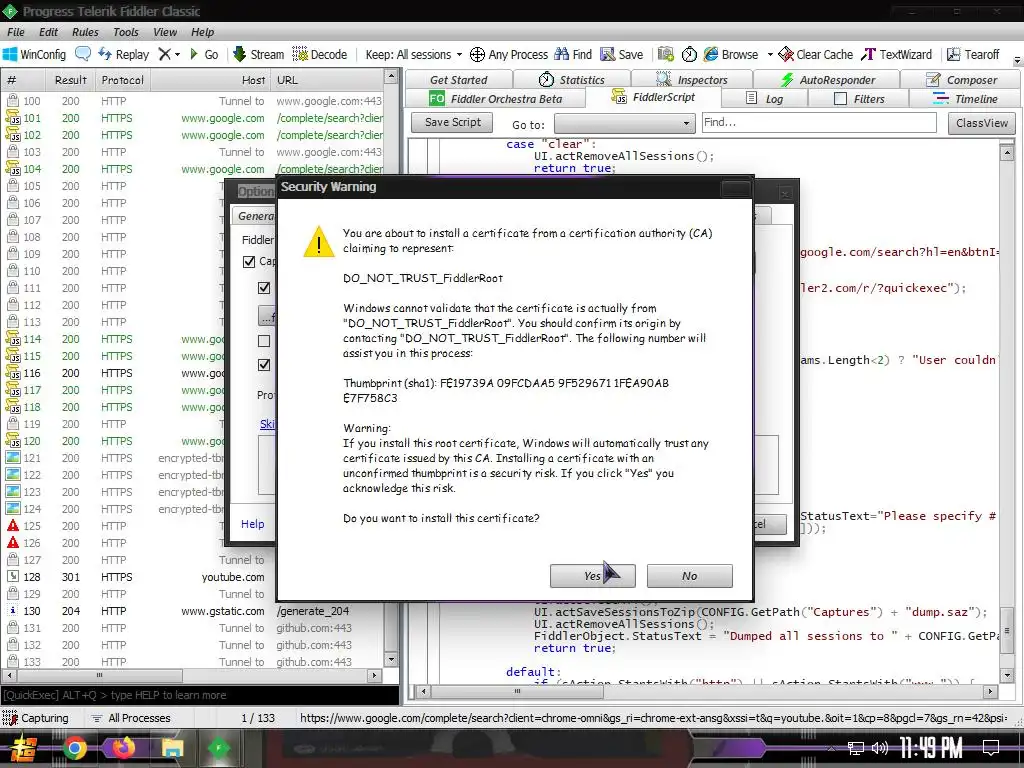Click the WinConfig toolbar icon
The width and height of the screenshot is (1024, 768).
[x=10, y=54]
